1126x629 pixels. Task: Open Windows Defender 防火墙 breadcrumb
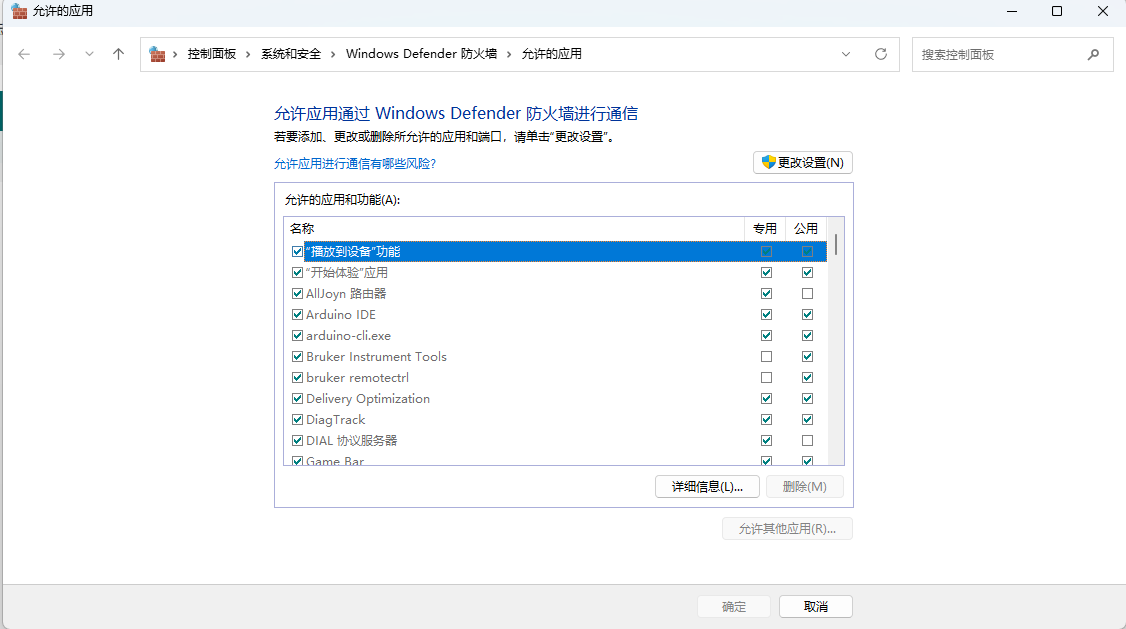click(421, 54)
